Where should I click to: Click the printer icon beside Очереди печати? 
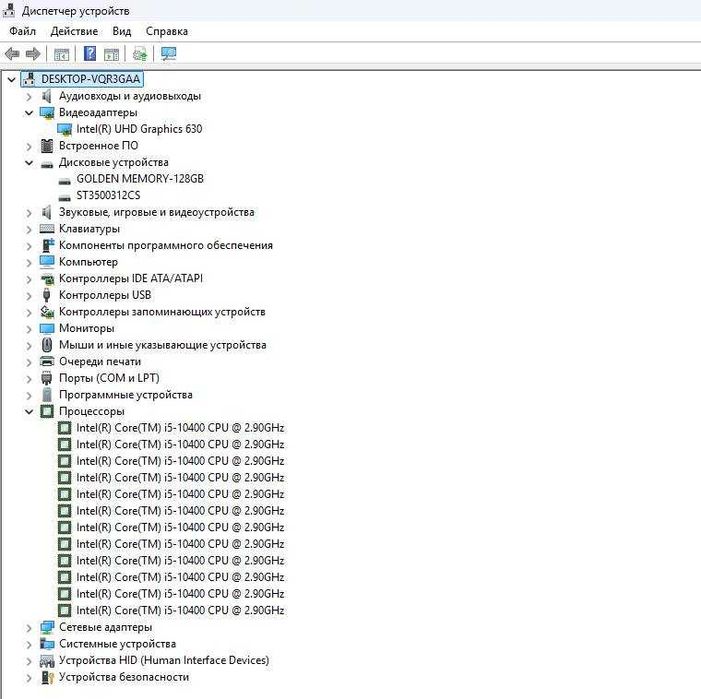tap(47, 361)
